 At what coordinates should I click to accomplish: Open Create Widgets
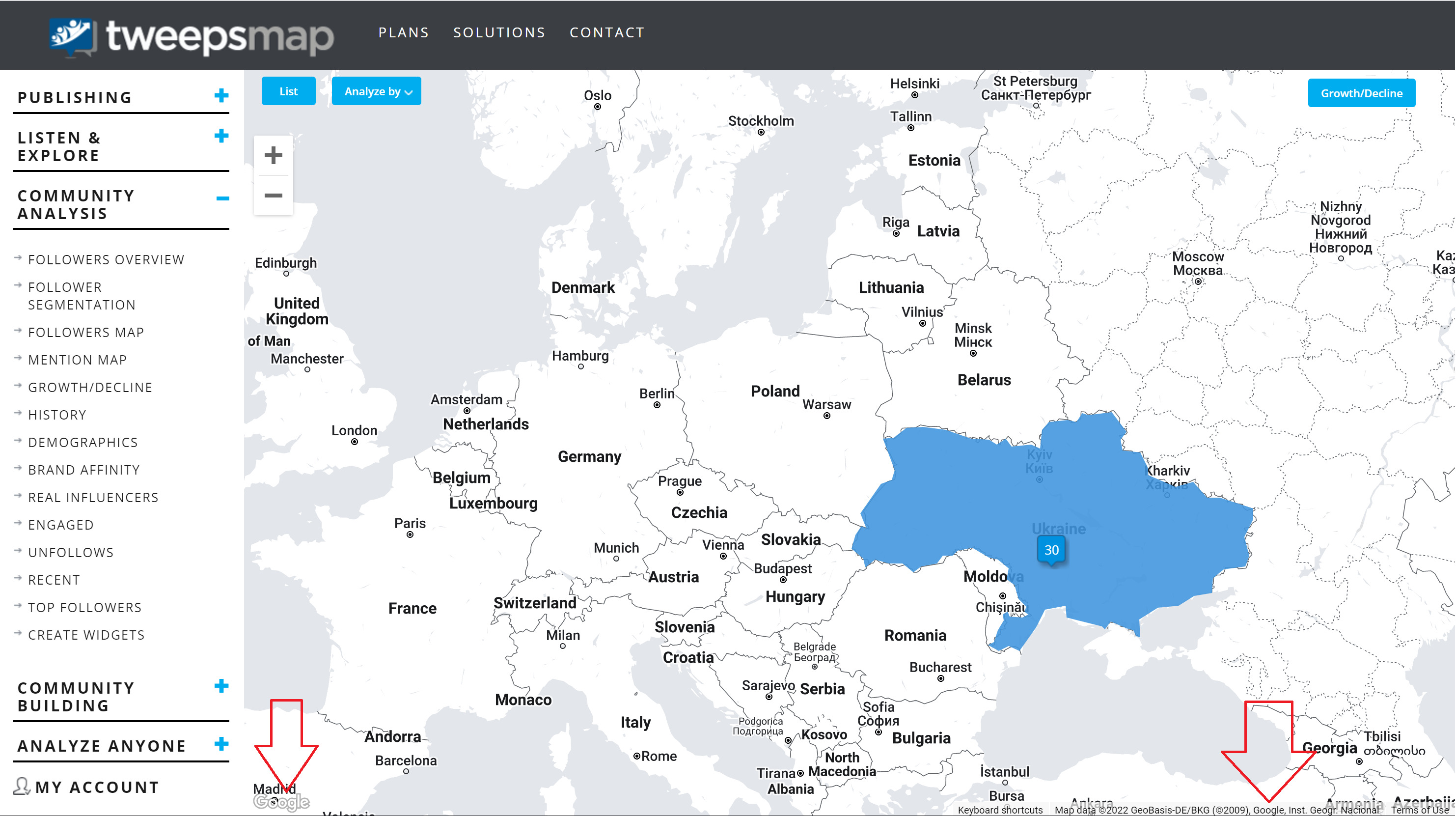(x=86, y=635)
